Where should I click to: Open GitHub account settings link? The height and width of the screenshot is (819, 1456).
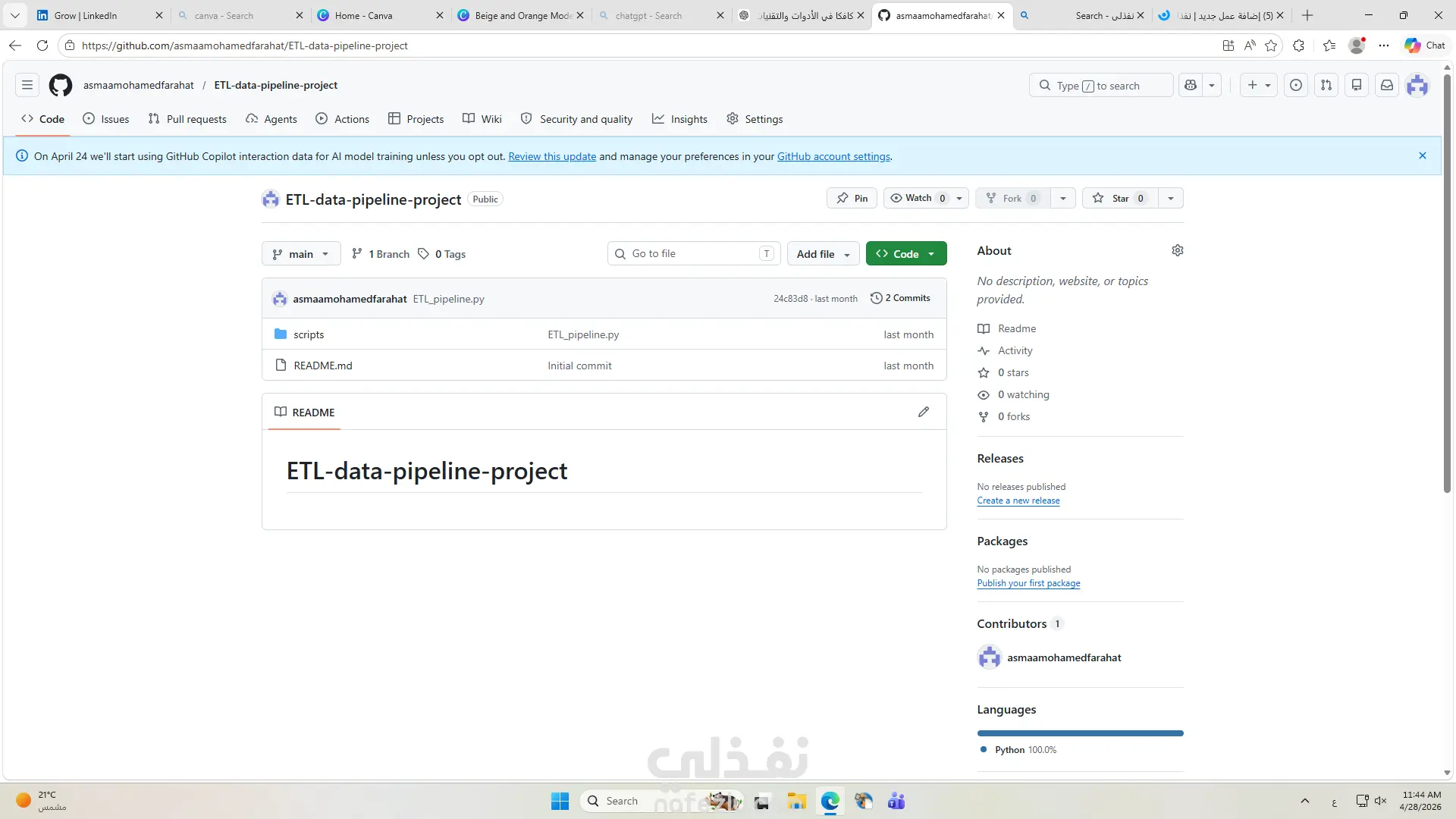coord(833,156)
